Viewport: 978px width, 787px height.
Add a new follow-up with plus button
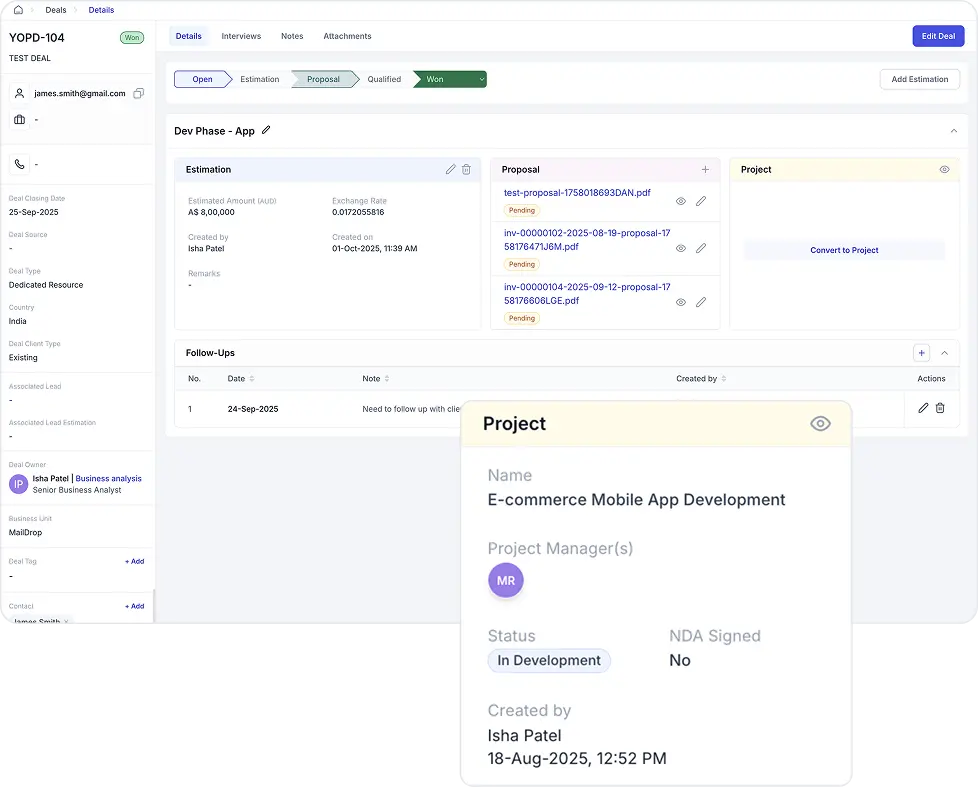(x=921, y=353)
